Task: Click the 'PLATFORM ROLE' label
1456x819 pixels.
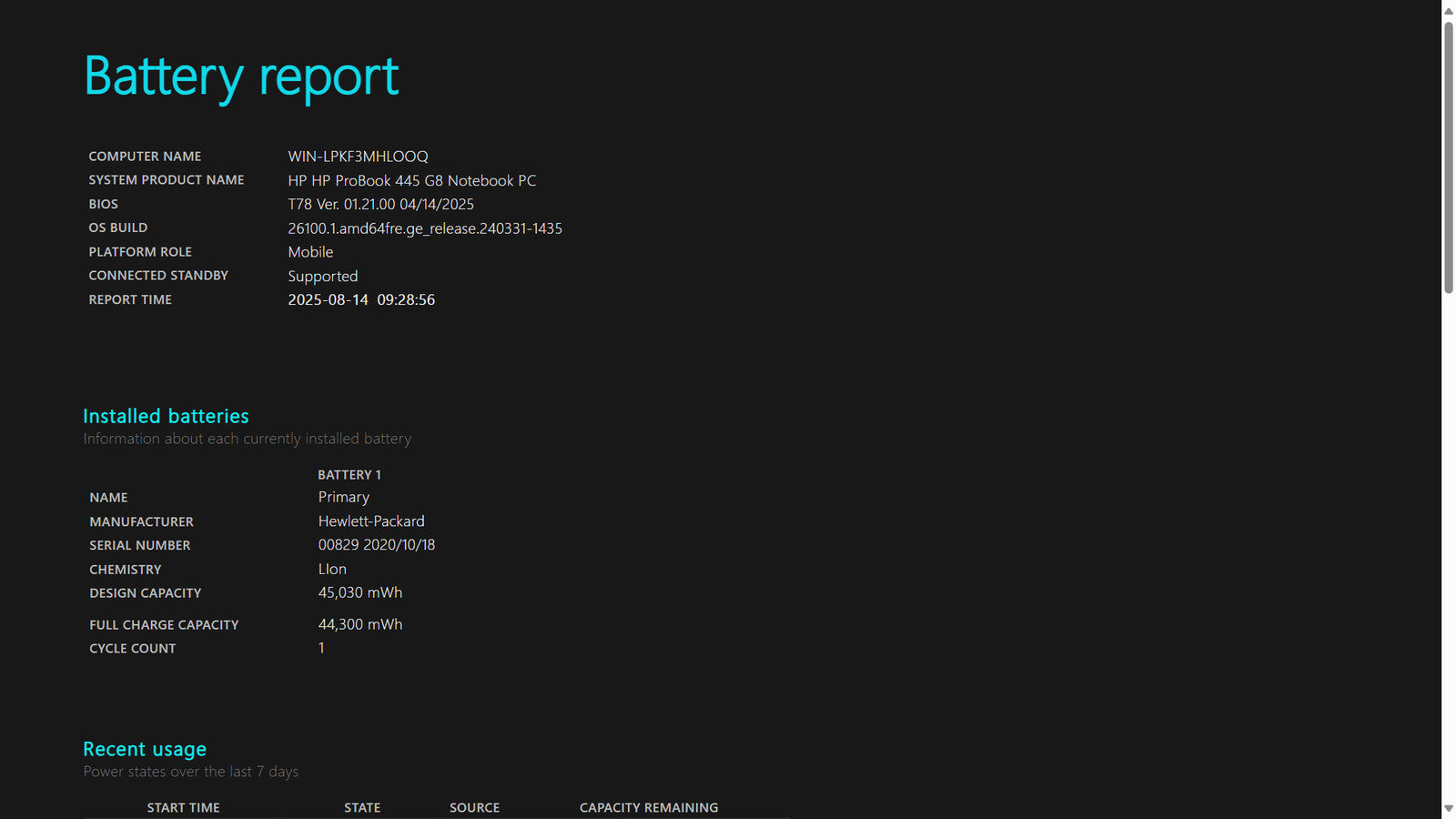Action: click(x=140, y=252)
